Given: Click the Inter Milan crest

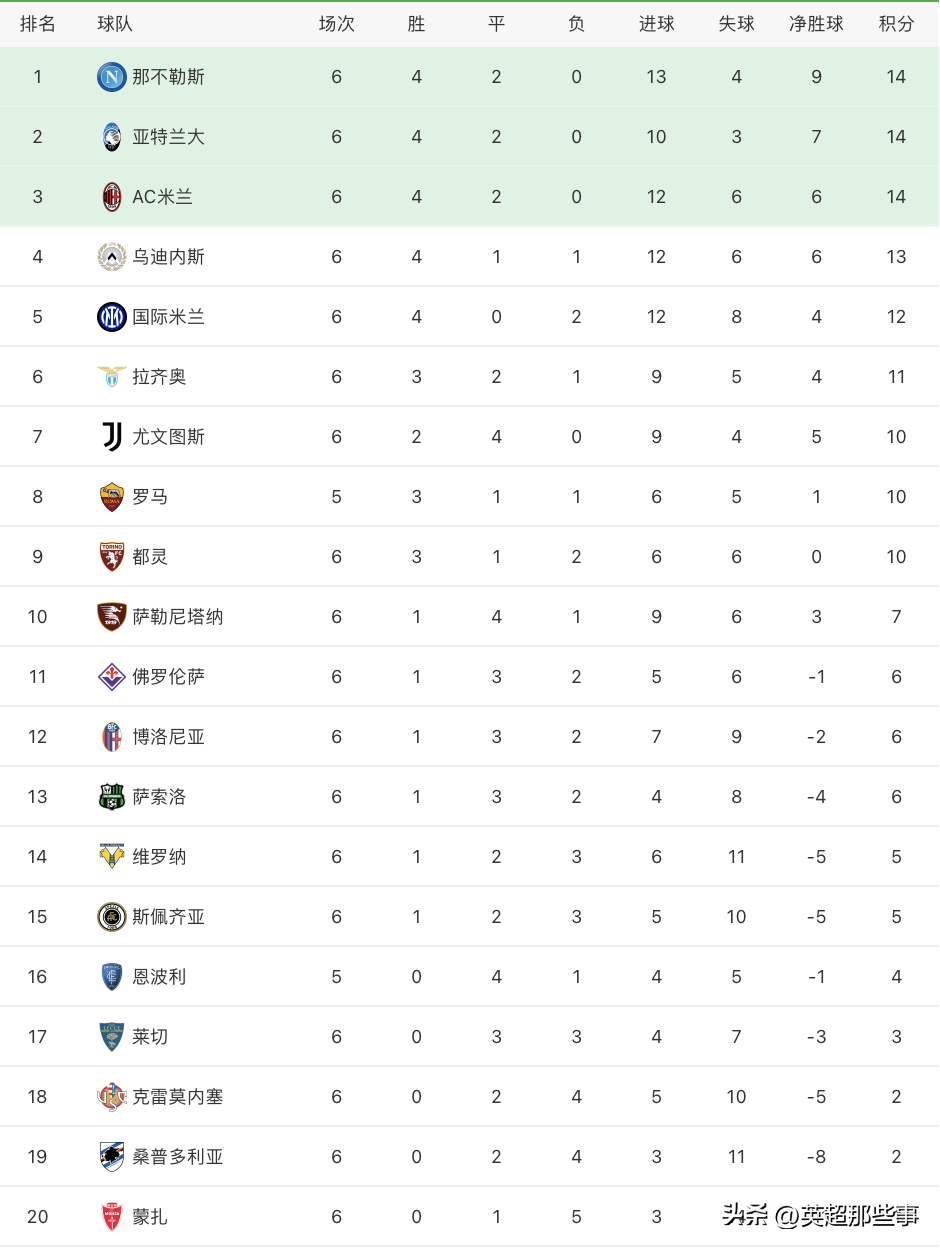Looking at the screenshot, I should click(x=112, y=317).
